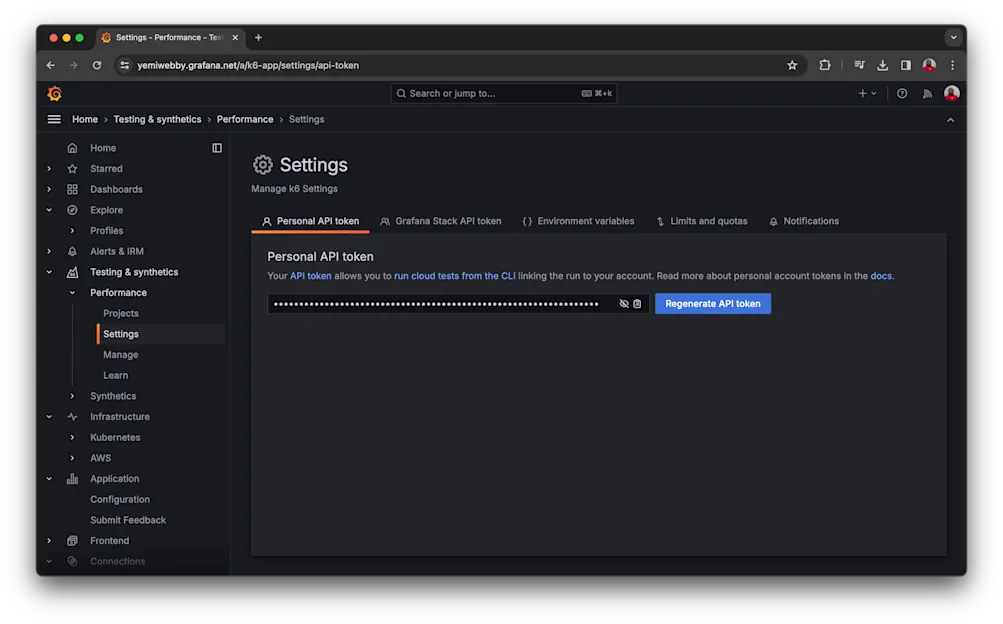Open the plus New dropdown
This screenshot has width=1003, height=624.
[x=867, y=93]
